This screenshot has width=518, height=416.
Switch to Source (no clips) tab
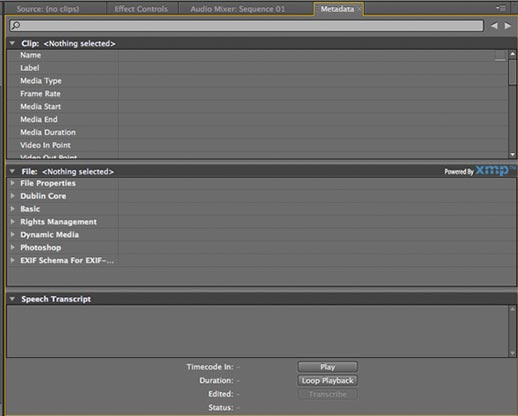pos(48,9)
